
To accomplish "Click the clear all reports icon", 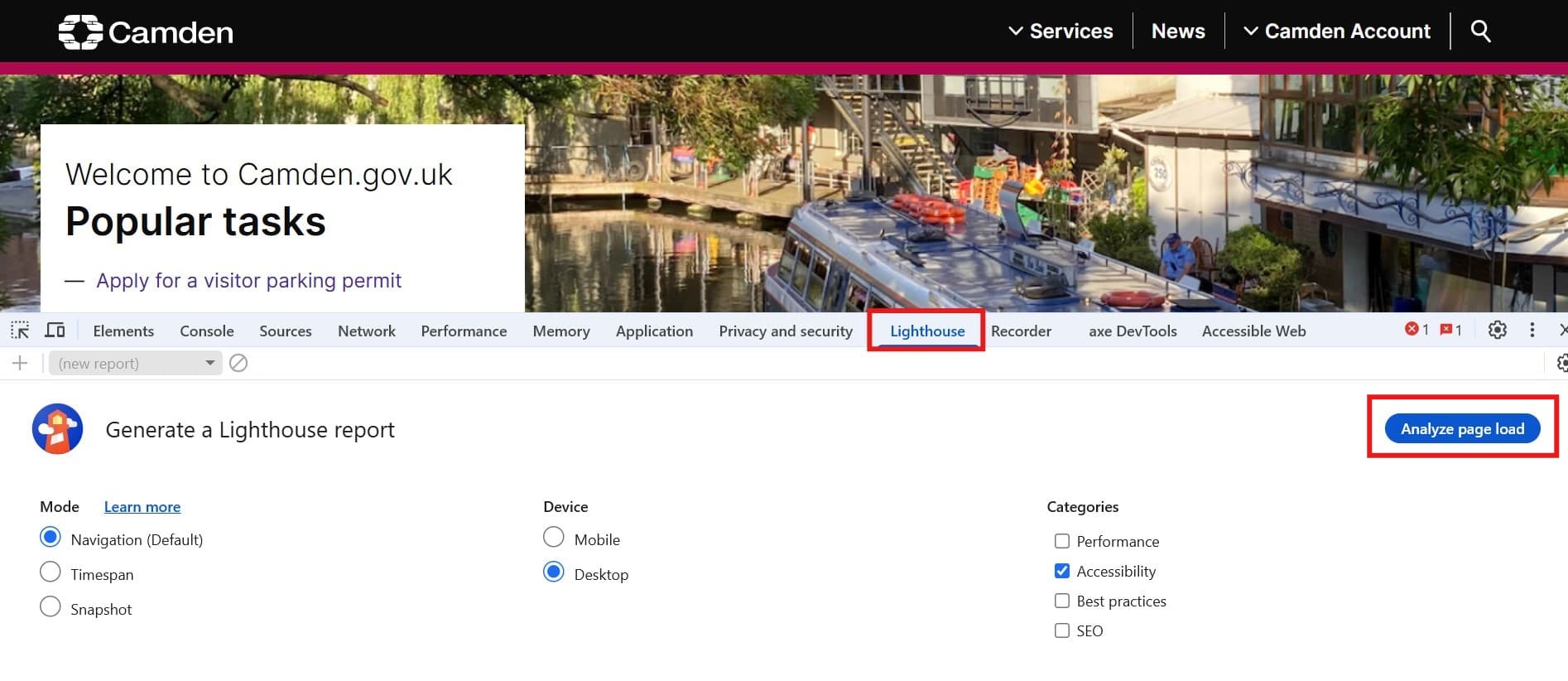I will click(238, 363).
